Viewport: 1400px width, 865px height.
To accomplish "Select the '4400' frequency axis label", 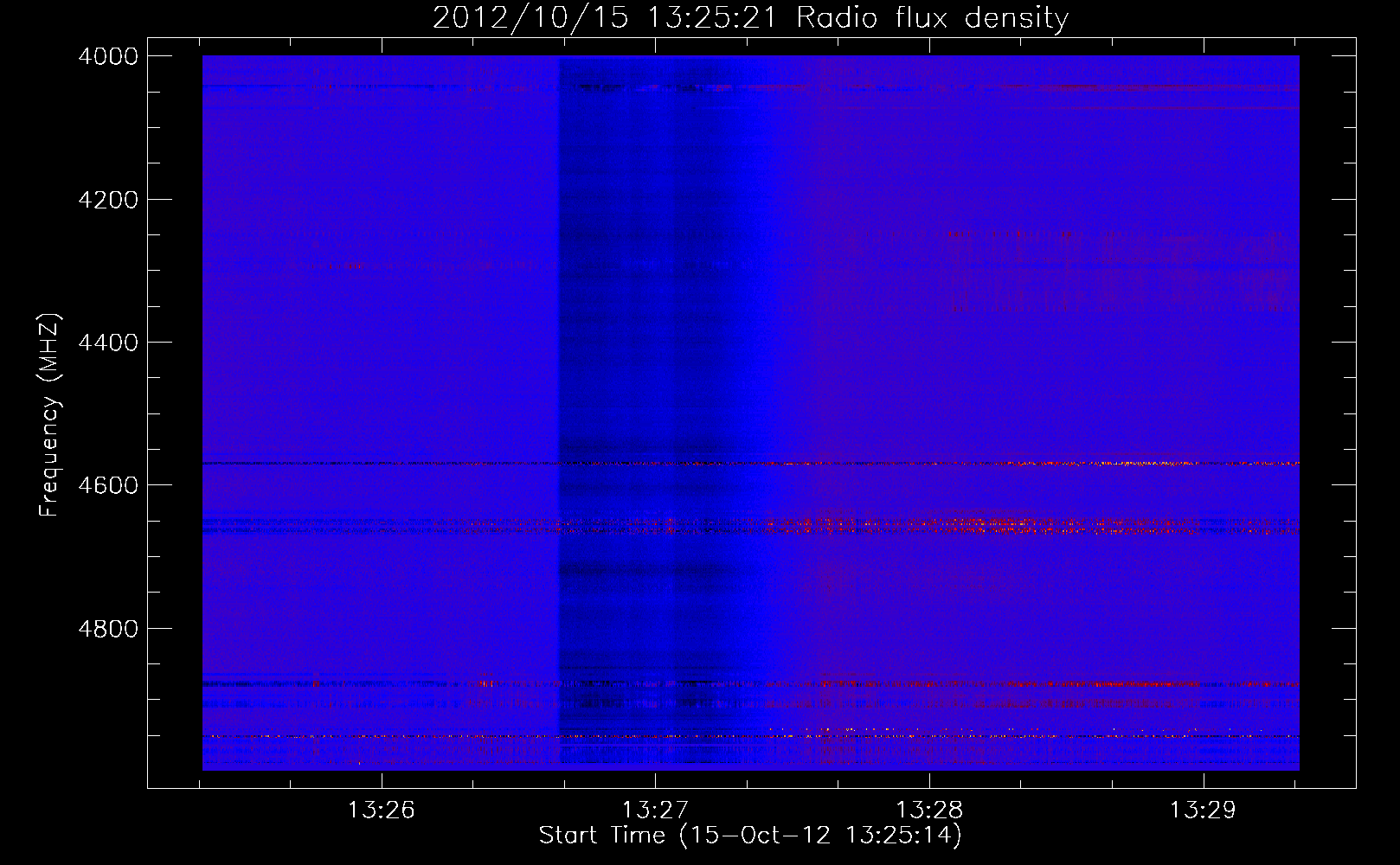I will (x=108, y=343).
